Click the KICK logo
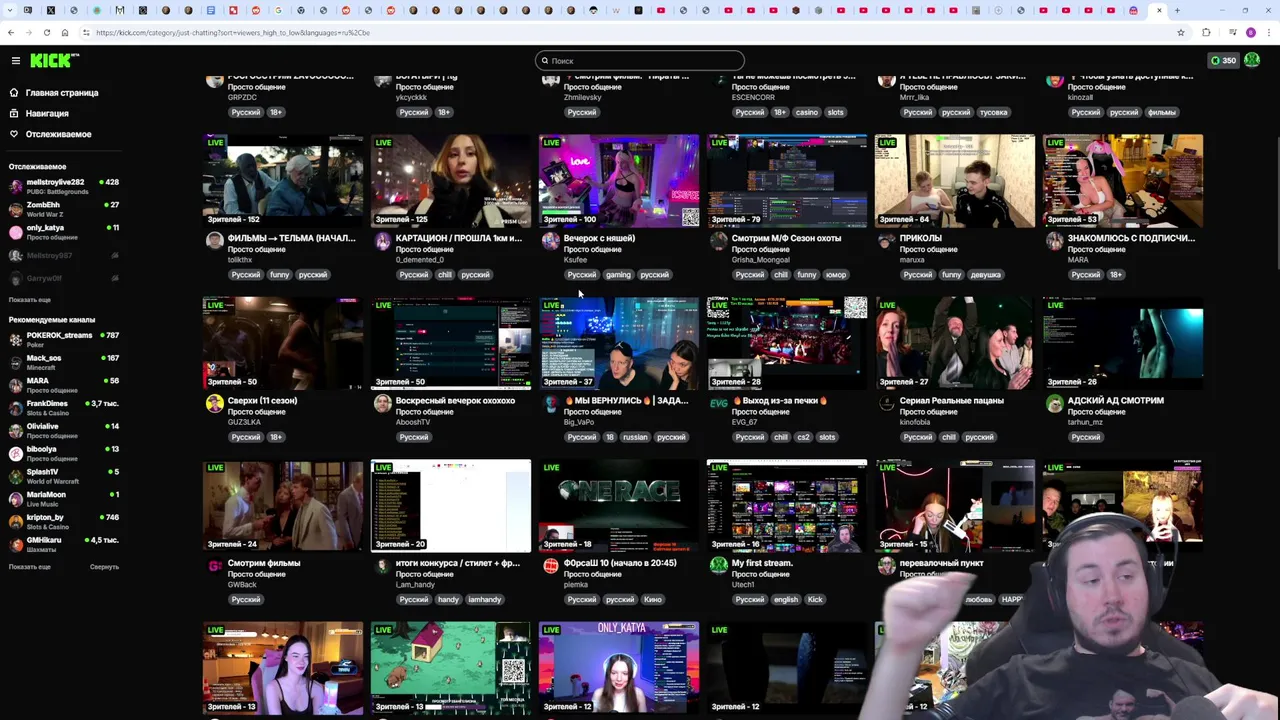 (54, 61)
